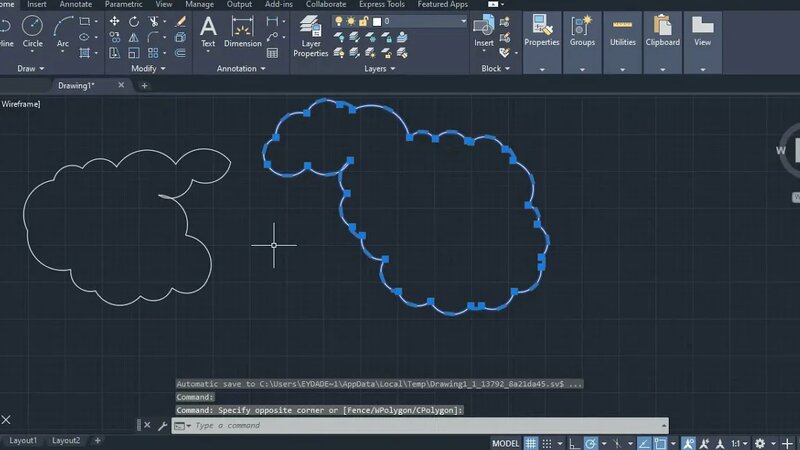The image size is (800, 450).
Task: Toggle ortho mode in status bar
Action: click(574, 443)
